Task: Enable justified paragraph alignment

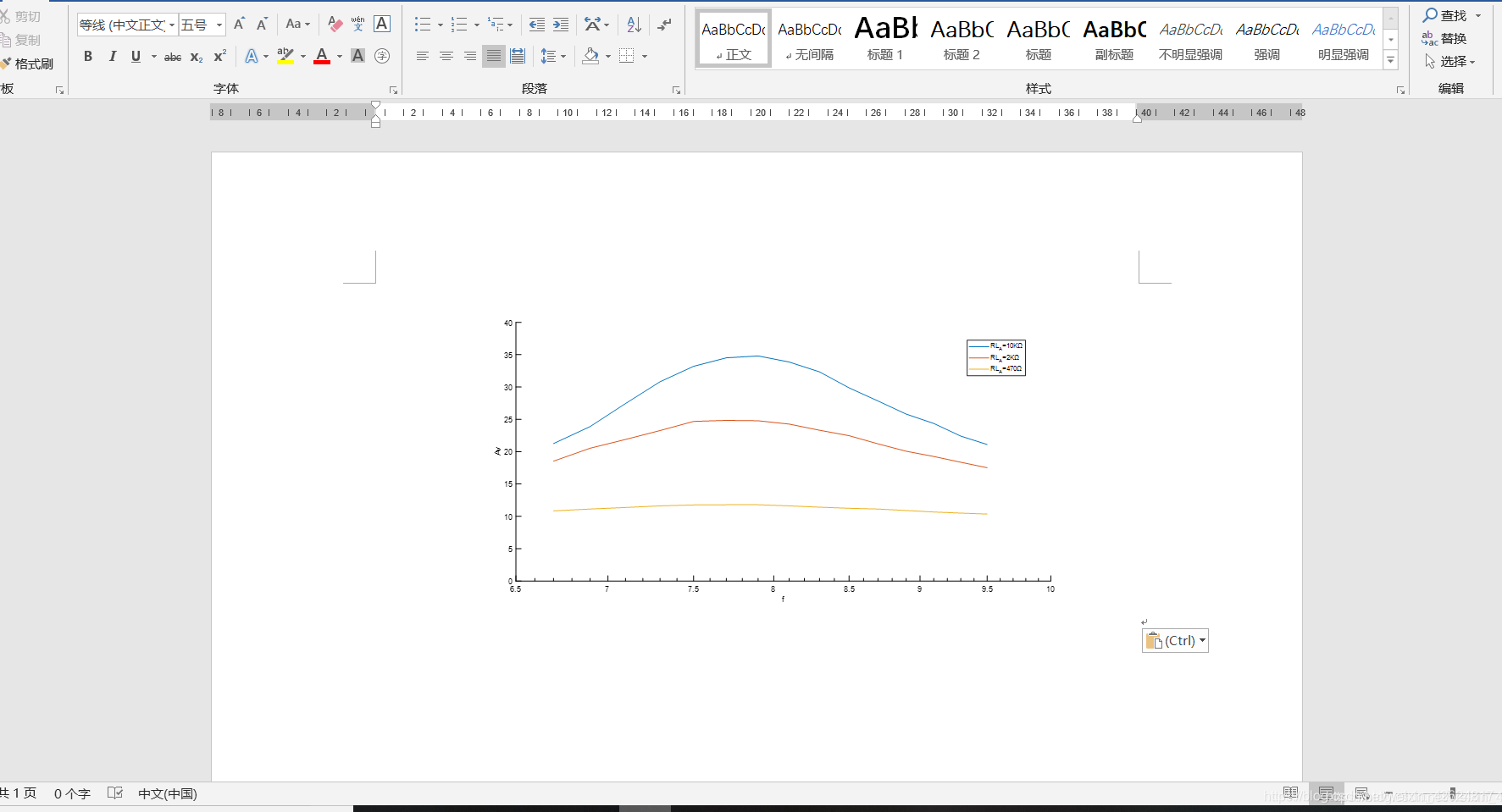Action: point(494,57)
